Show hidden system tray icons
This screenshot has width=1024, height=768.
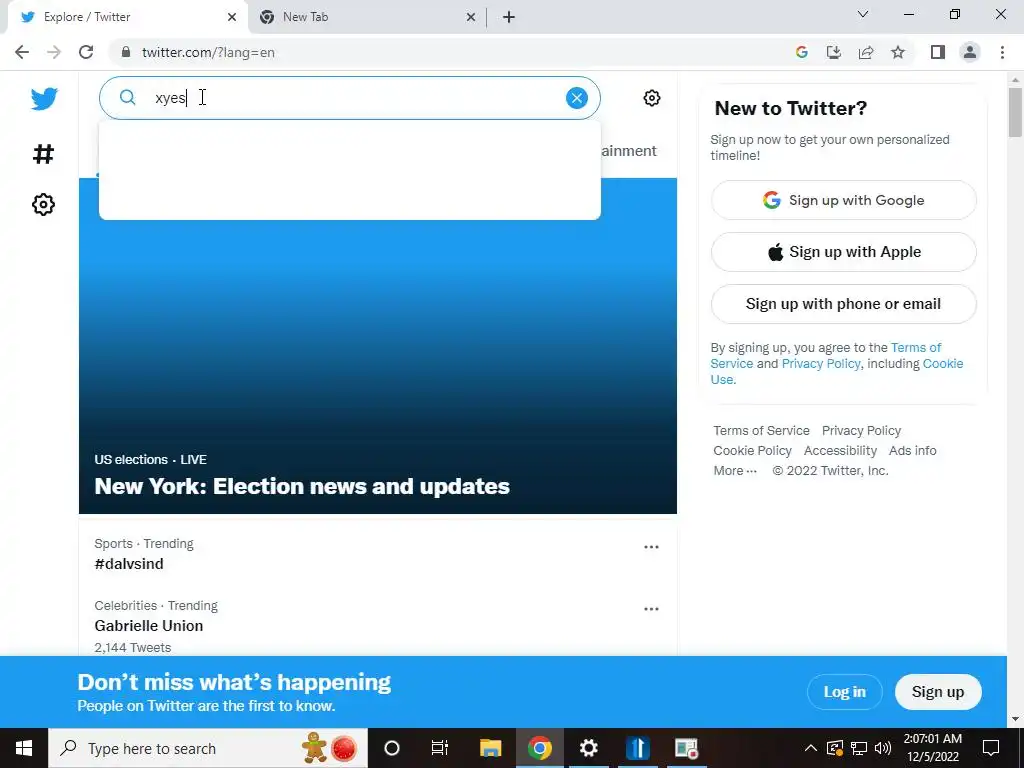pyautogui.click(x=810, y=748)
